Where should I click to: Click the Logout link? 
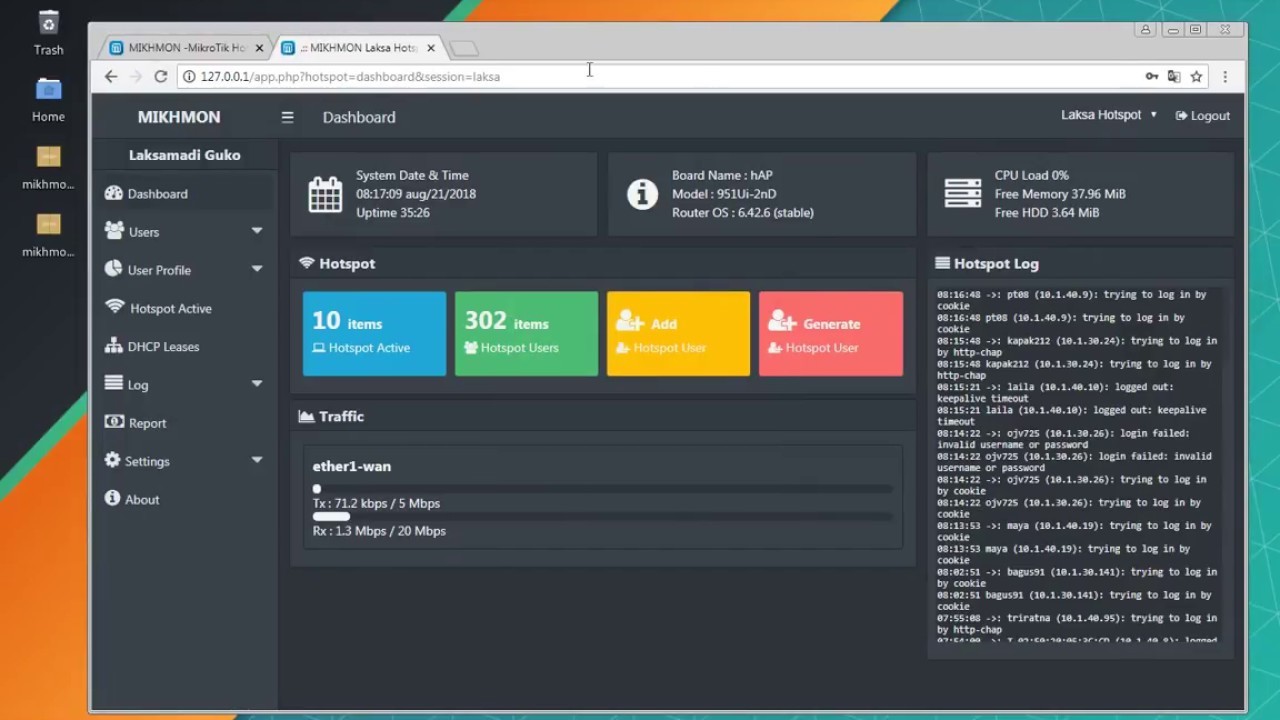[1203, 116]
